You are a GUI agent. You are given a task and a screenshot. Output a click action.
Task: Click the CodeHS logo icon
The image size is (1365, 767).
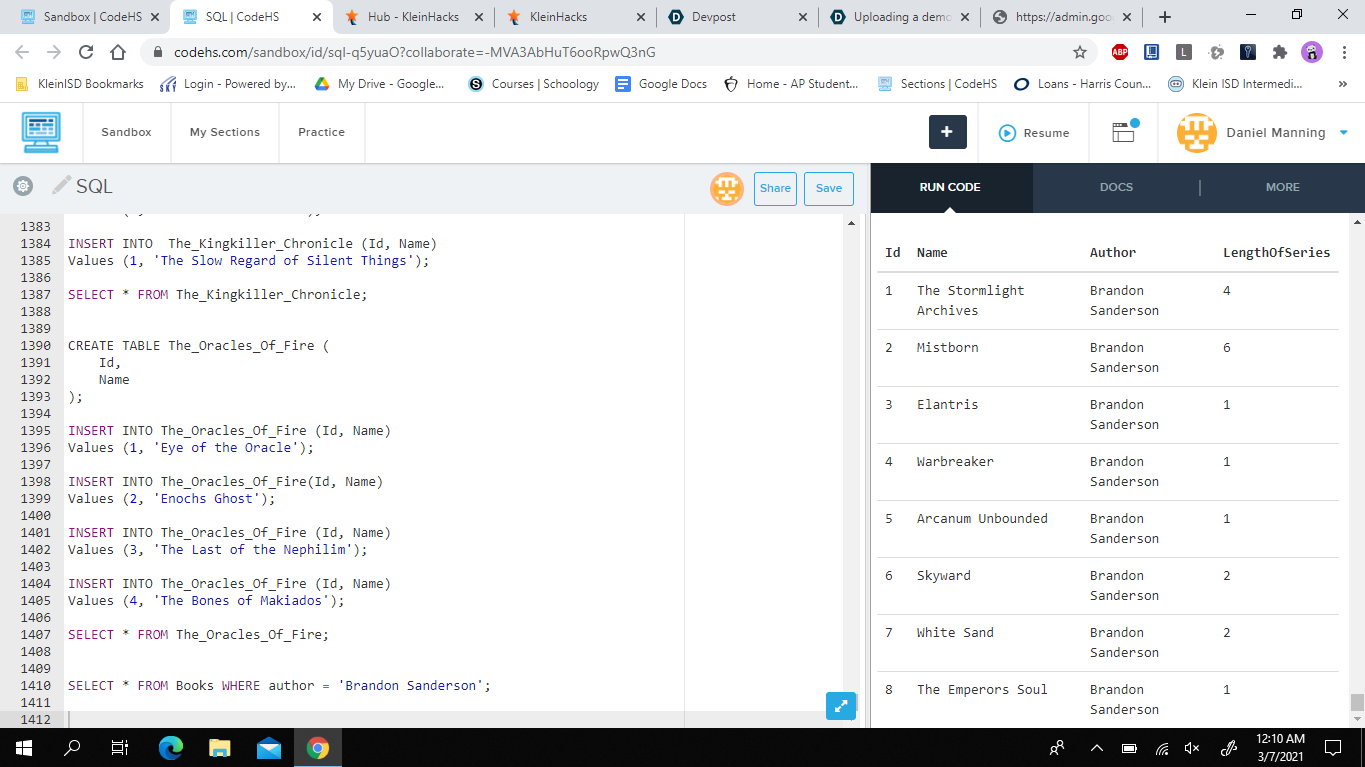[41, 132]
